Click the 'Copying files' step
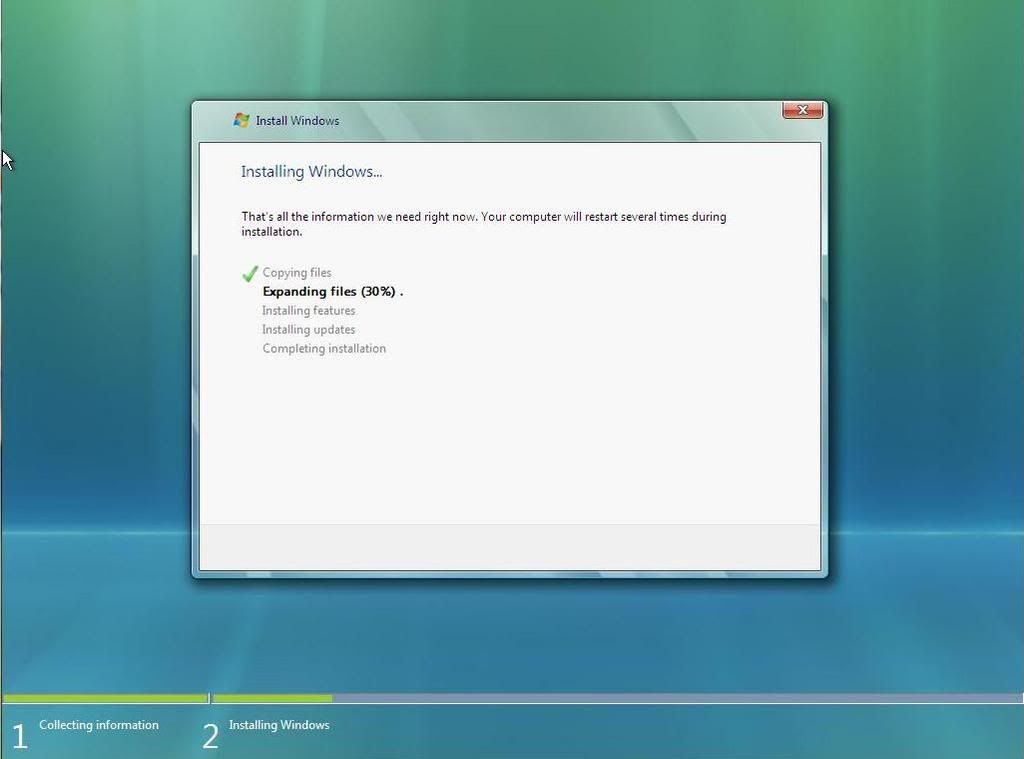Image resolution: width=1024 pixels, height=759 pixels. click(x=296, y=272)
